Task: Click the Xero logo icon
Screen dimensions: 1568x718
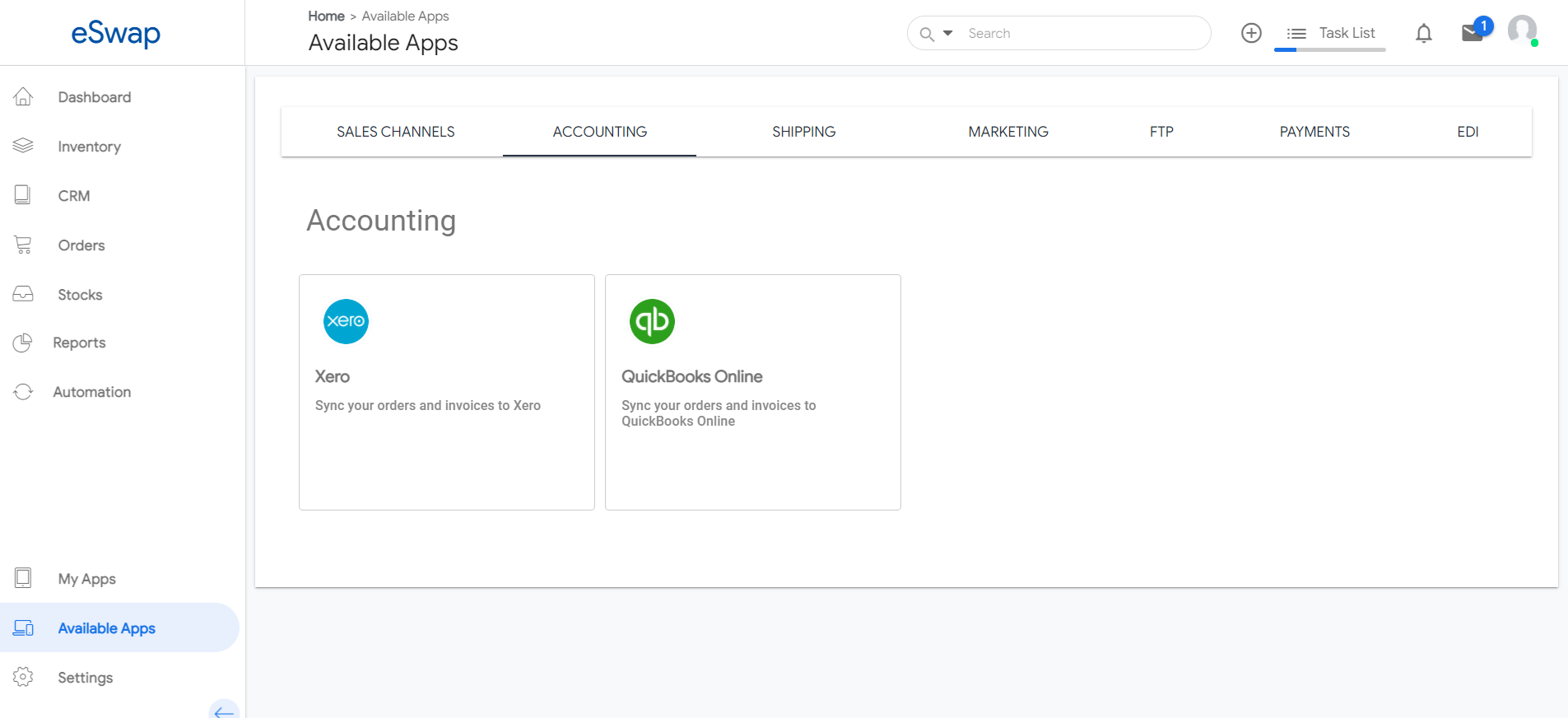Action: [x=346, y=321]
